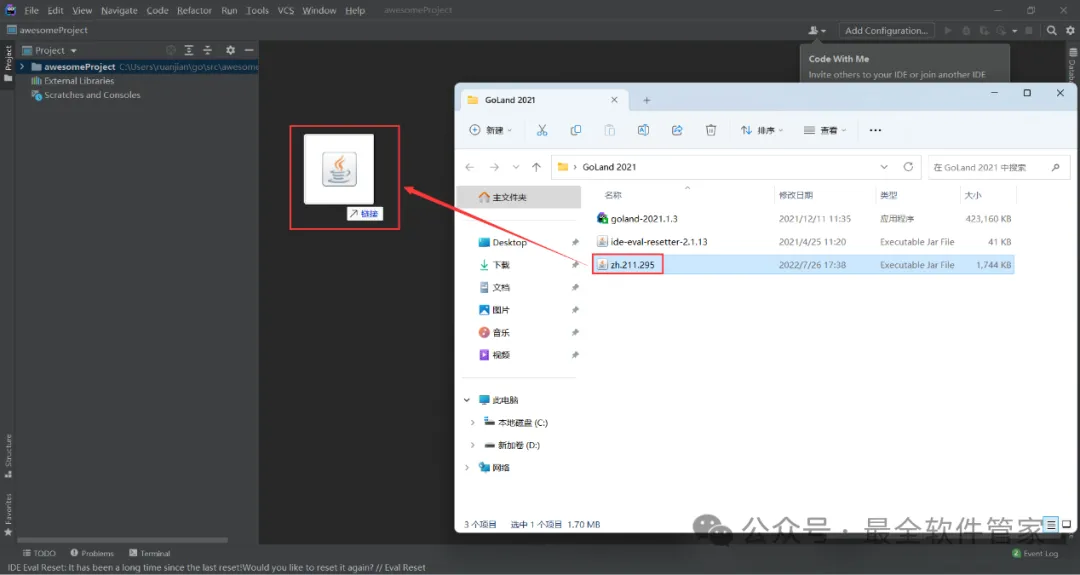Screen dimensions: 1080x575
Task: Open the TODO tool window tab
Action: pos(39,553)
